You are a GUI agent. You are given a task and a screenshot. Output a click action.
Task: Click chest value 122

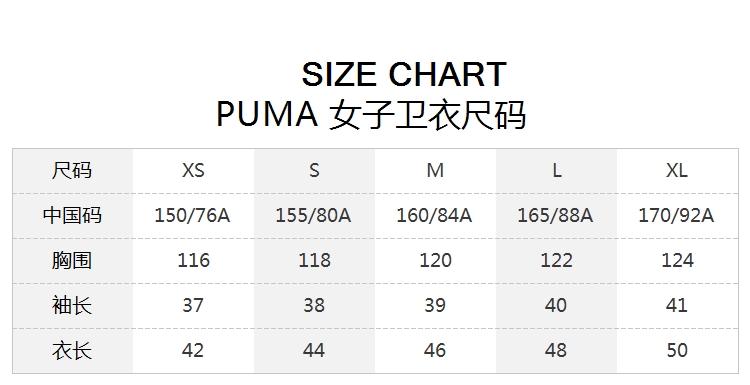click(556, 261)
